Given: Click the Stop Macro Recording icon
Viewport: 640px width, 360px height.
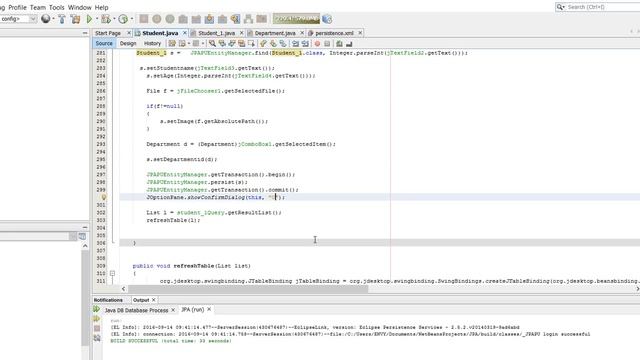Looking at the screenshot, I should pos(327,43).
